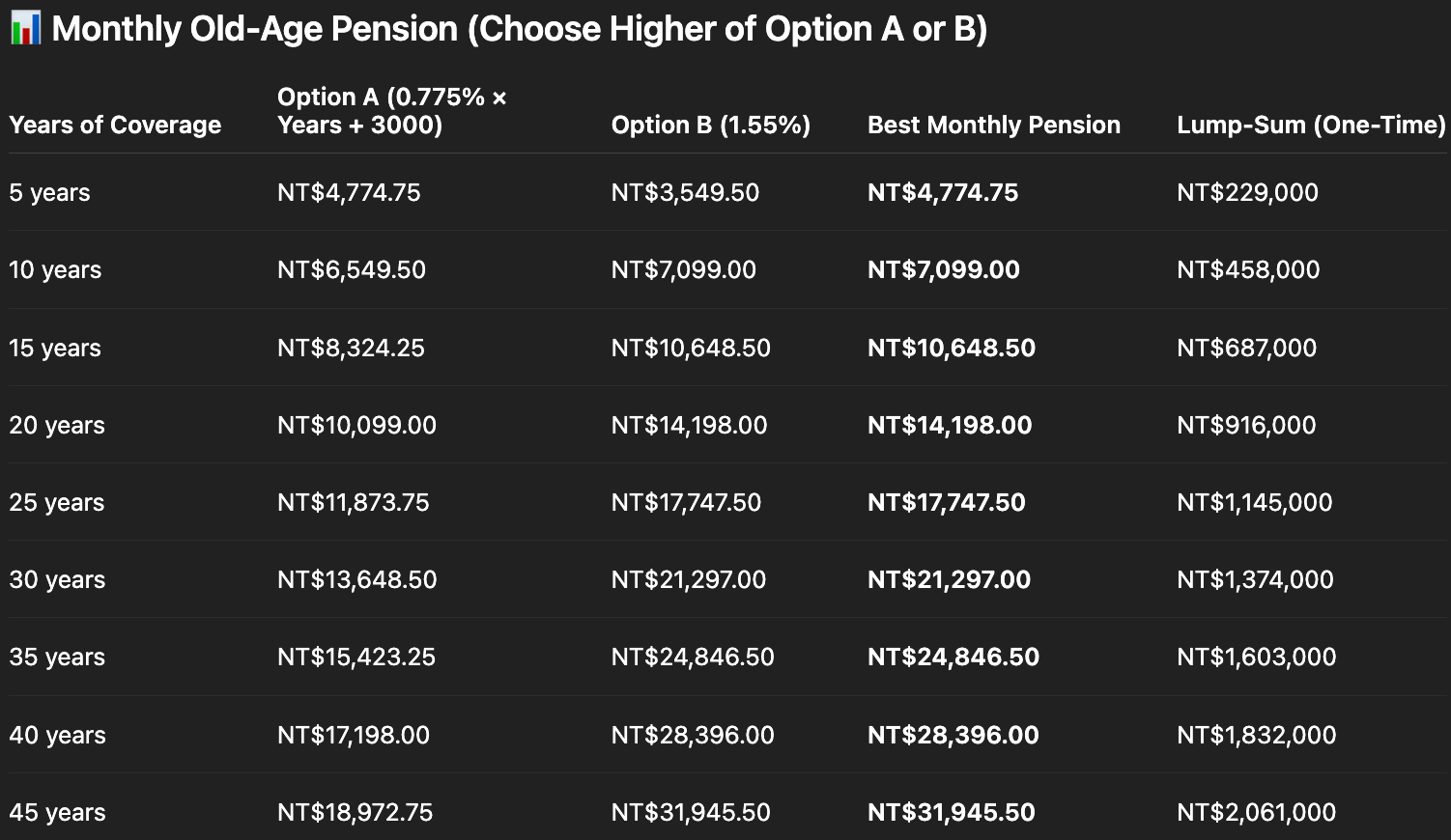Select the 5 years row label
This screenshot has width=1451, height=840.
[49, 192]
